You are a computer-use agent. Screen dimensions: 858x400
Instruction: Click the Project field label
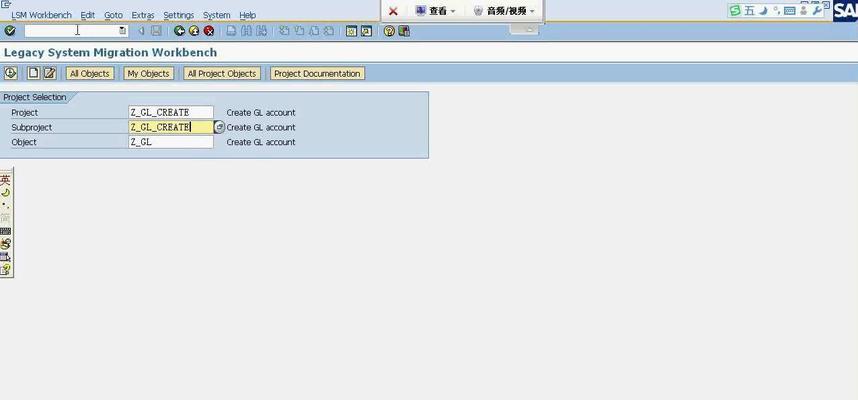pos(25,112)
